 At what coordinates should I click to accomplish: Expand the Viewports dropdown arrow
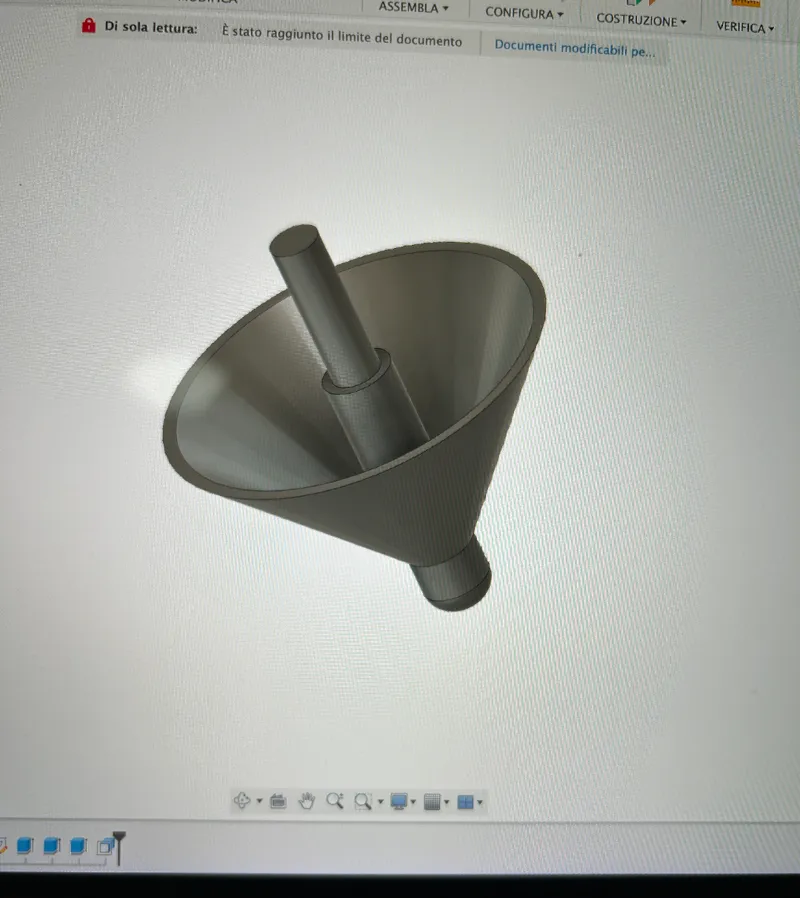click(480, 802)
